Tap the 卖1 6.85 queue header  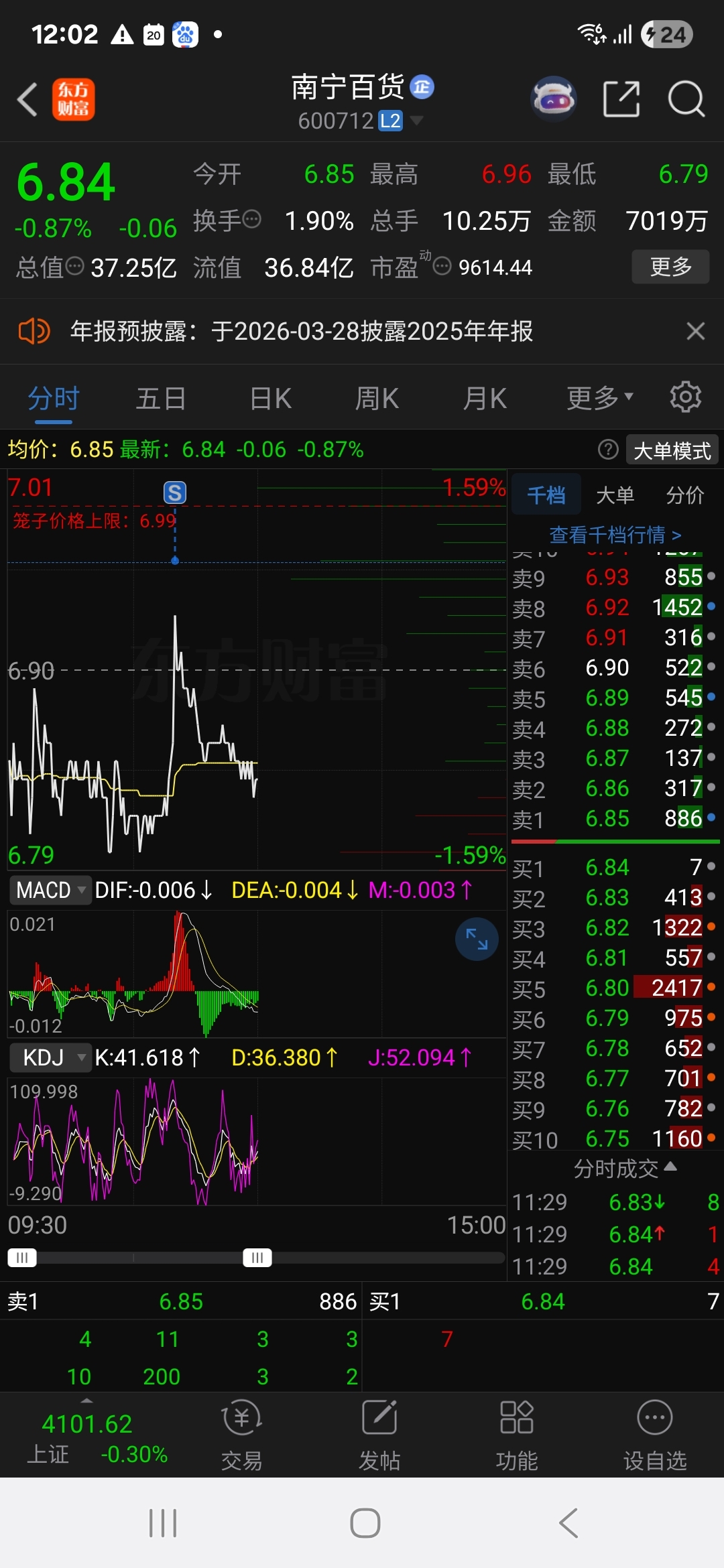tap(181, 1301)
